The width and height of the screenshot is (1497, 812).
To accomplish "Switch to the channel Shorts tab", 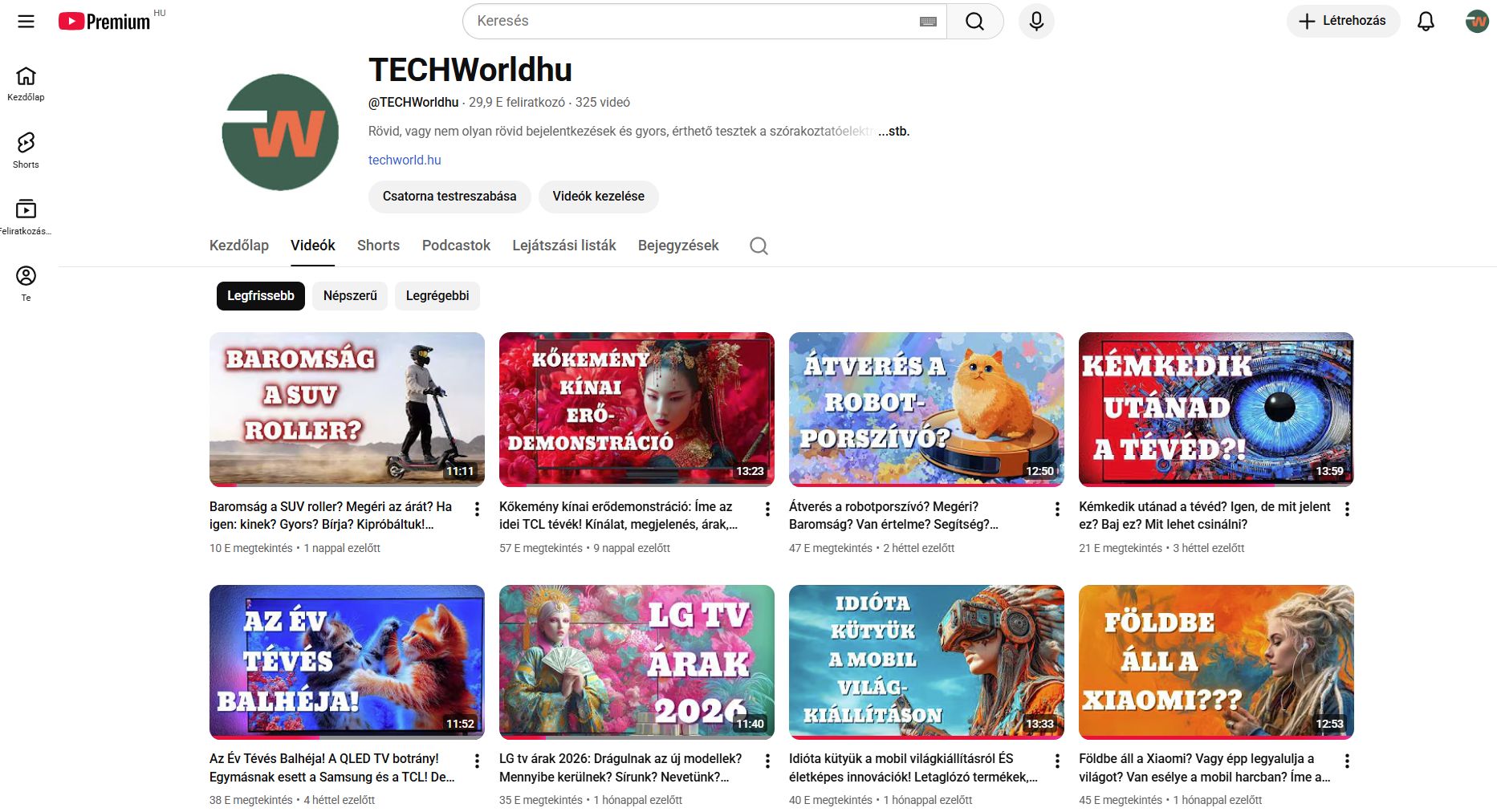I will tap(378, 246).
